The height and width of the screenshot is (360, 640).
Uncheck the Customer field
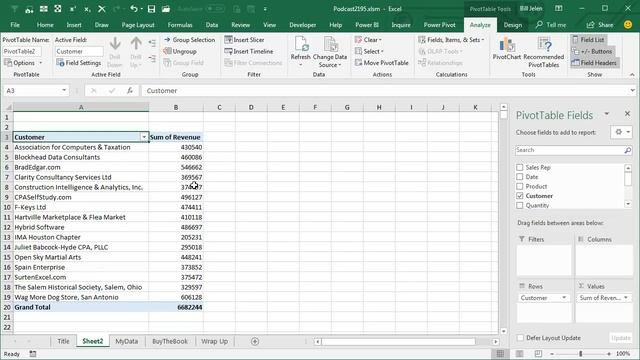point(520,196)
